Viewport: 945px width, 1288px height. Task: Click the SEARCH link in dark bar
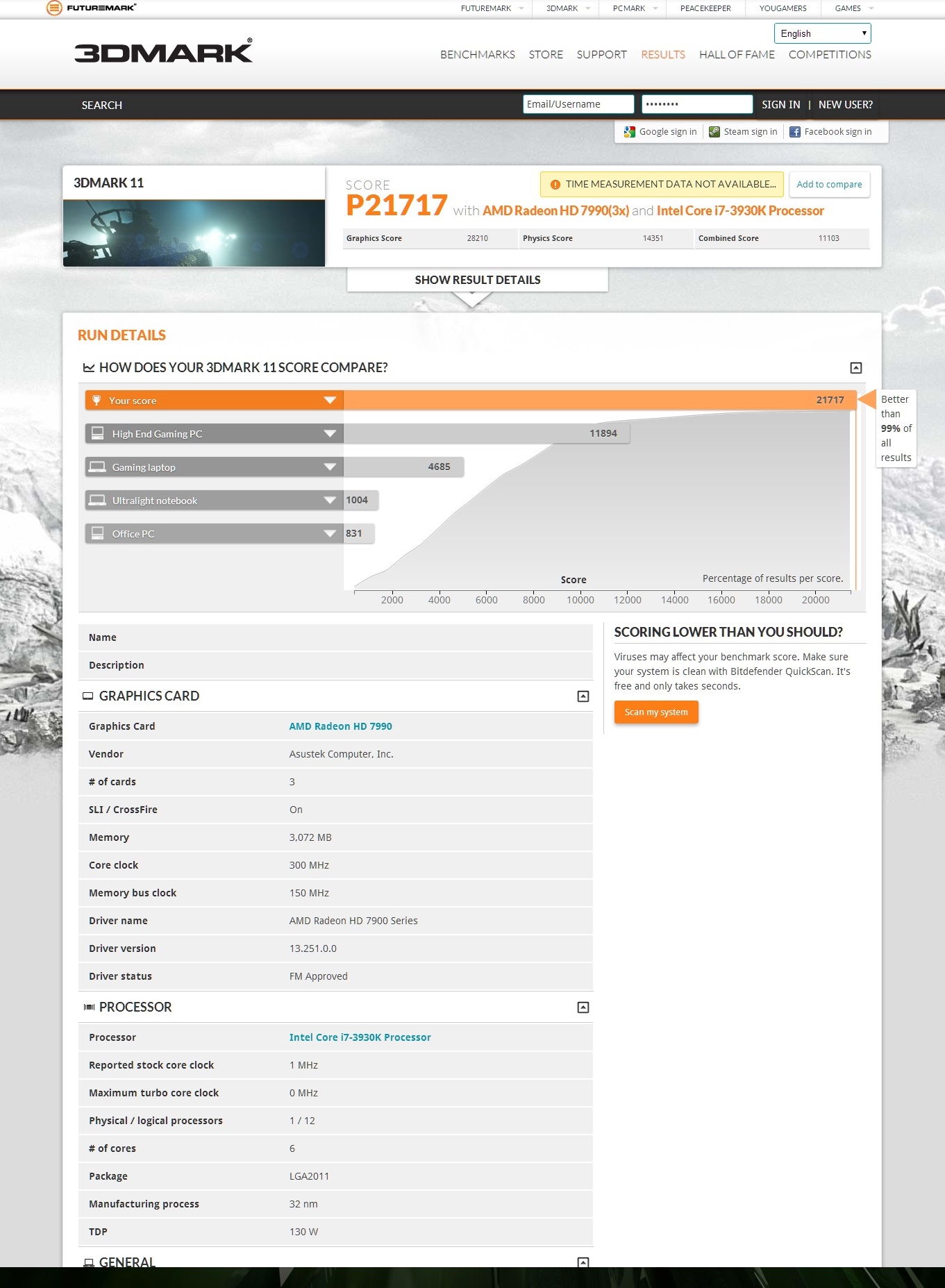coord(102,106)
